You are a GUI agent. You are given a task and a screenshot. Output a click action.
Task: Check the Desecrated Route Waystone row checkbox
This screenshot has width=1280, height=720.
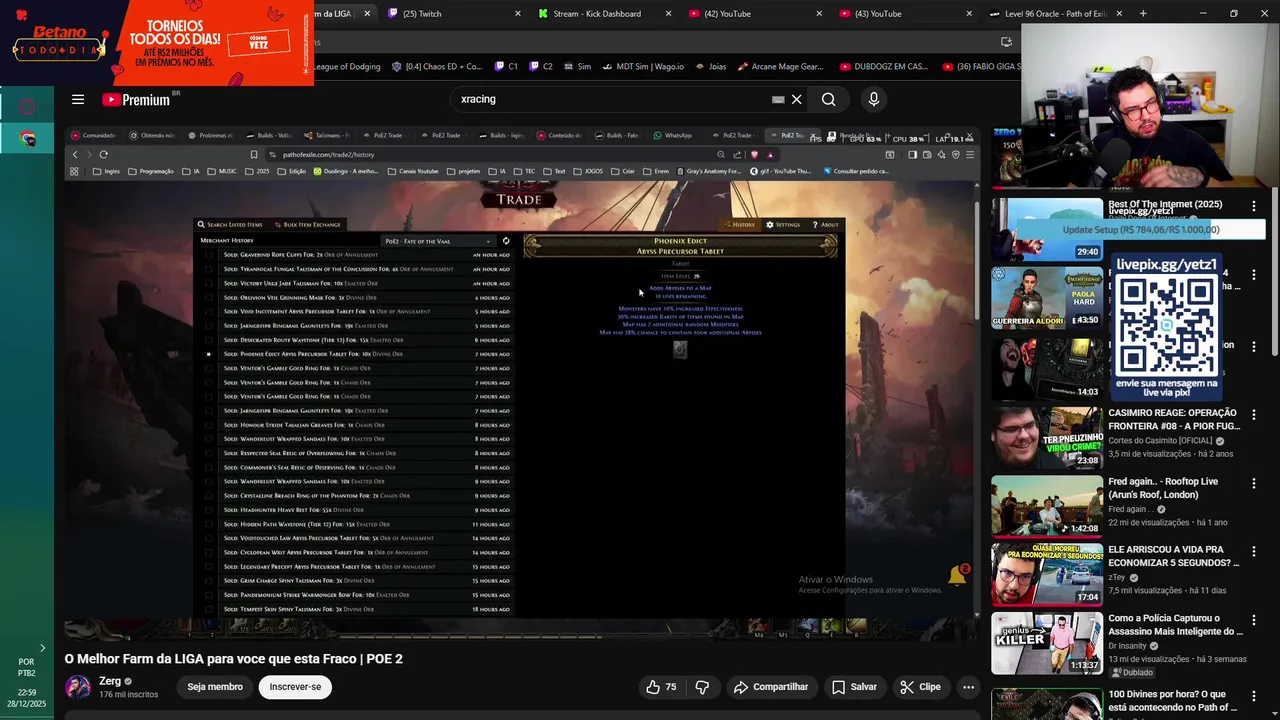click(208, 340)
